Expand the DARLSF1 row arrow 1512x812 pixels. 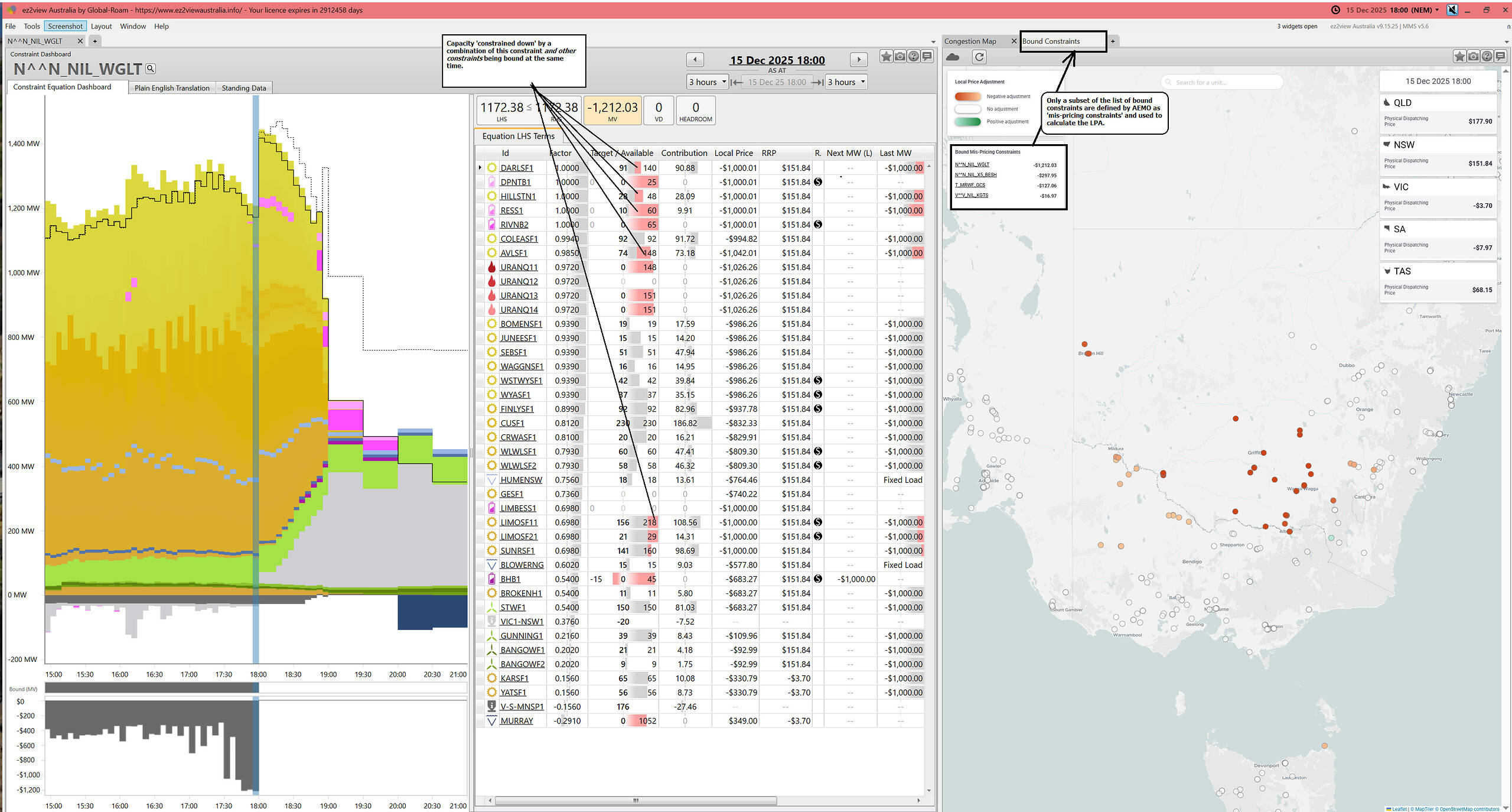480,168
